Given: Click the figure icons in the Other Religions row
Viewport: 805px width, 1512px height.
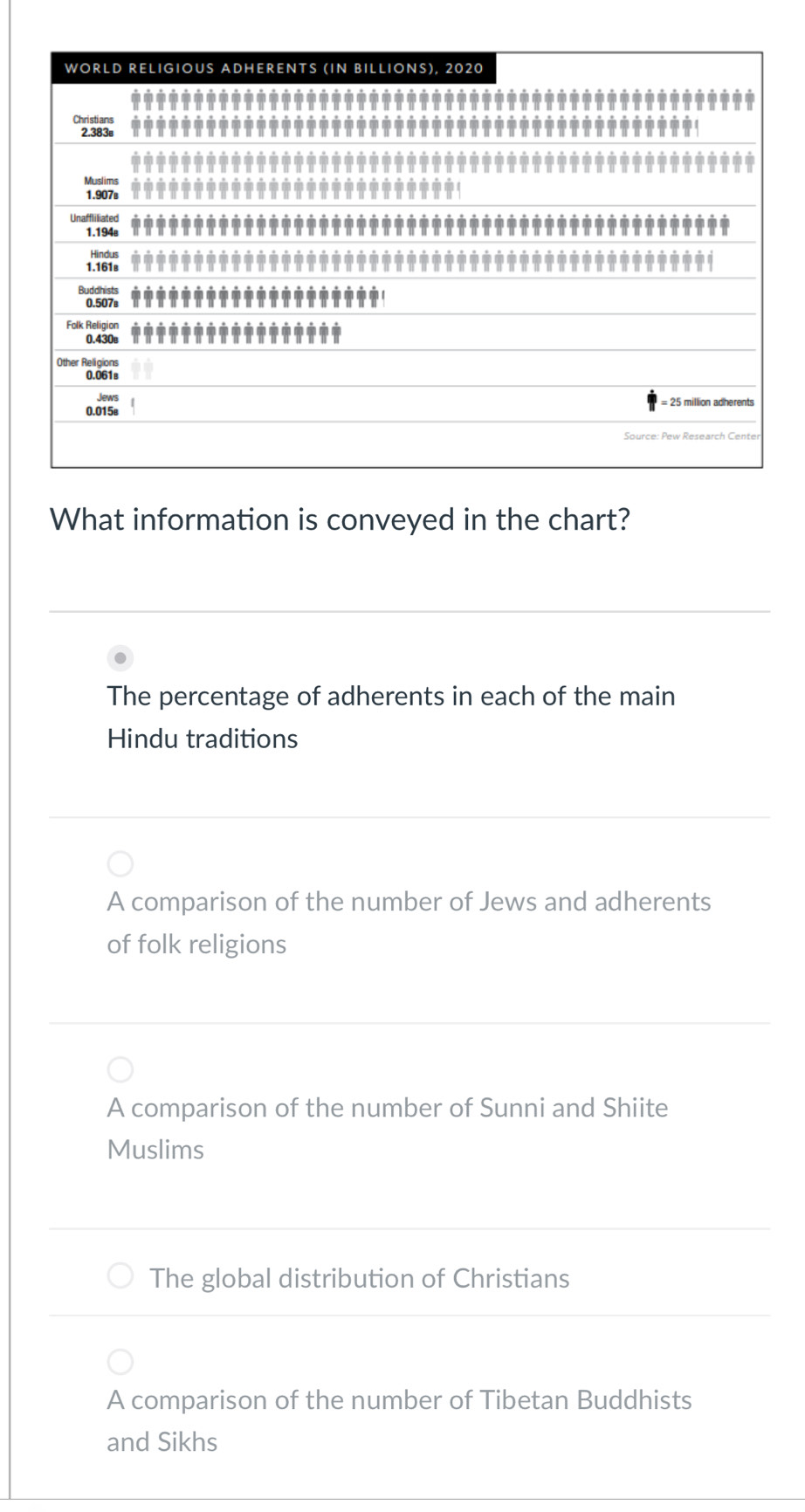Looking at the screenshot, I should tap(143, 369).
